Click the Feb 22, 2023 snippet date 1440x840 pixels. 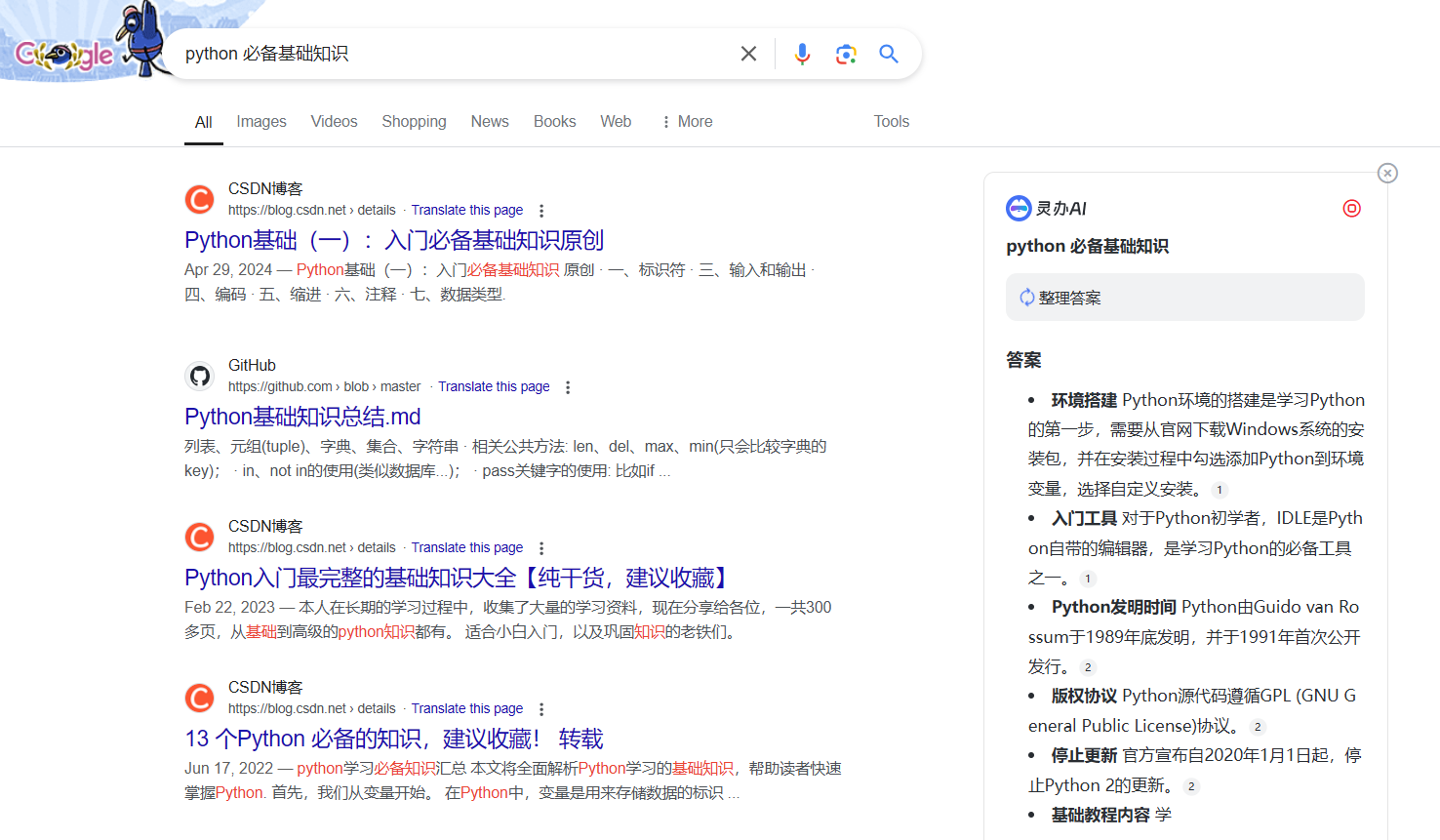230,608
